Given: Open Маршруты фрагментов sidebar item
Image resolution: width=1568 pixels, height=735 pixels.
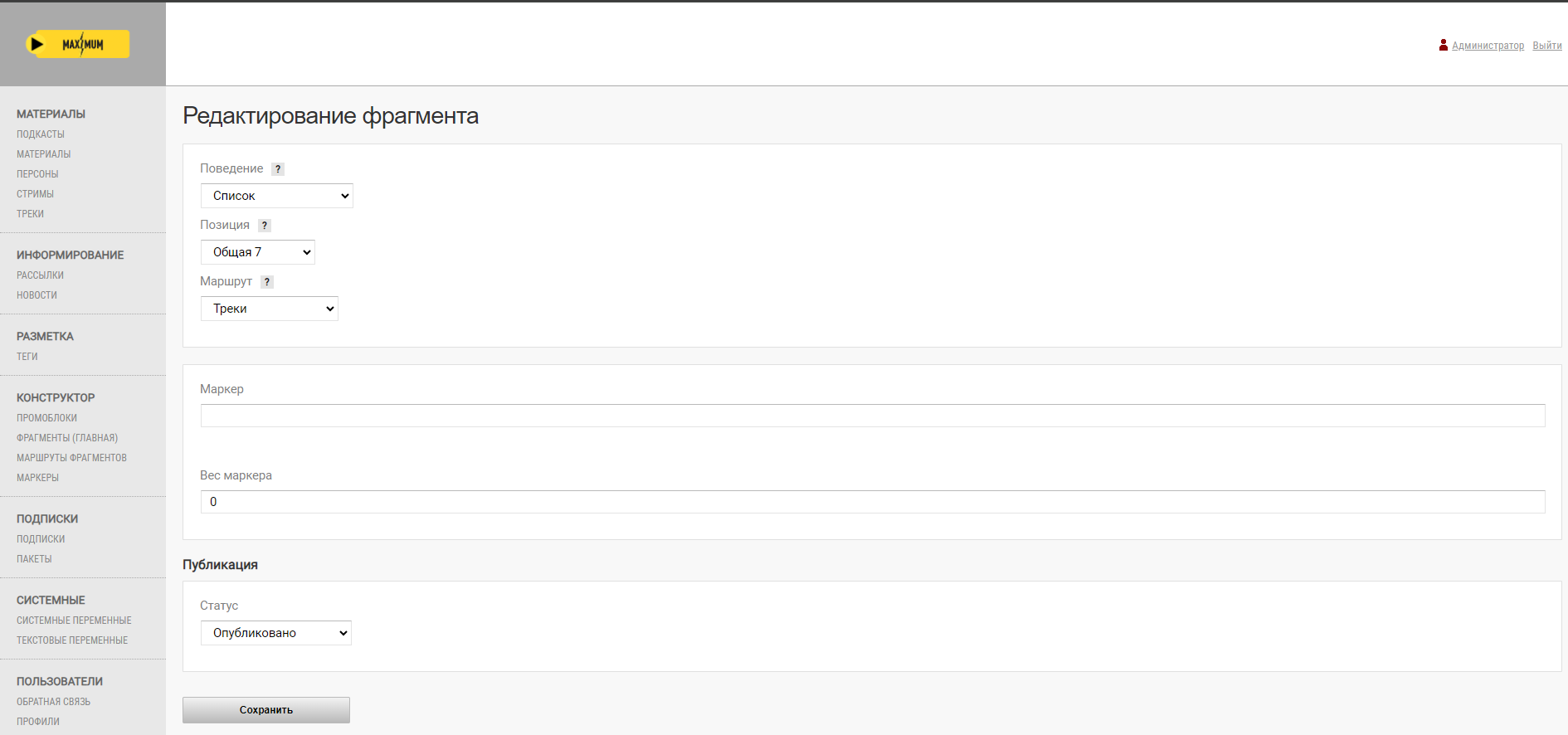Looking at the screenshot, I should pyautogui.click(x=72, y=458).
